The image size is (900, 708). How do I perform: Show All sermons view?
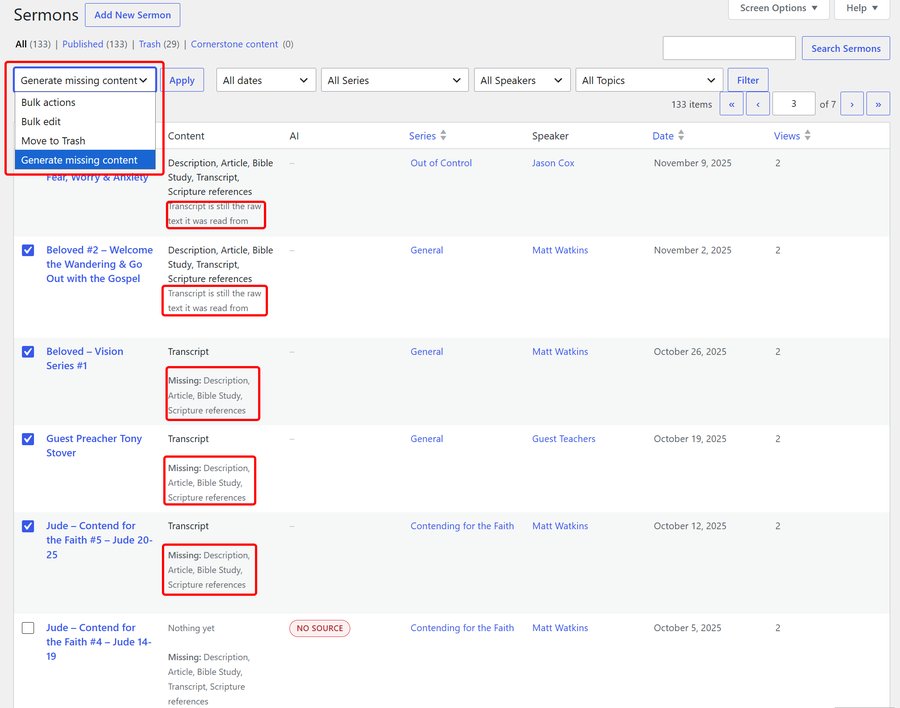click(x=21, y=44)
